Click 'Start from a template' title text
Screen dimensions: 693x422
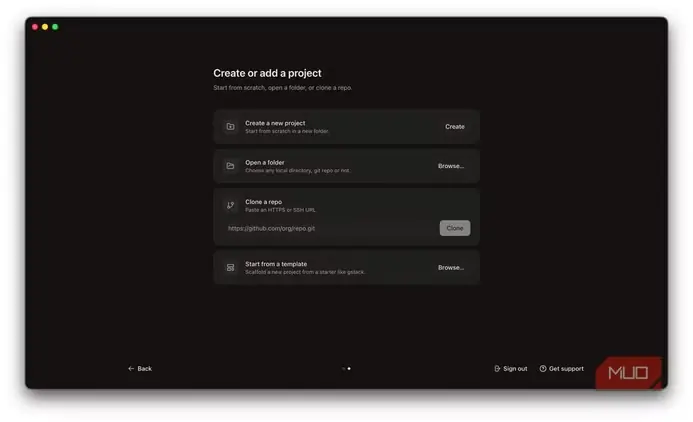[x=276, y=264]
